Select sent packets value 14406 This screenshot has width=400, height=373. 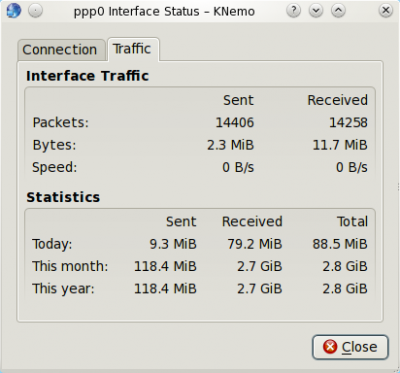[235, 123]
